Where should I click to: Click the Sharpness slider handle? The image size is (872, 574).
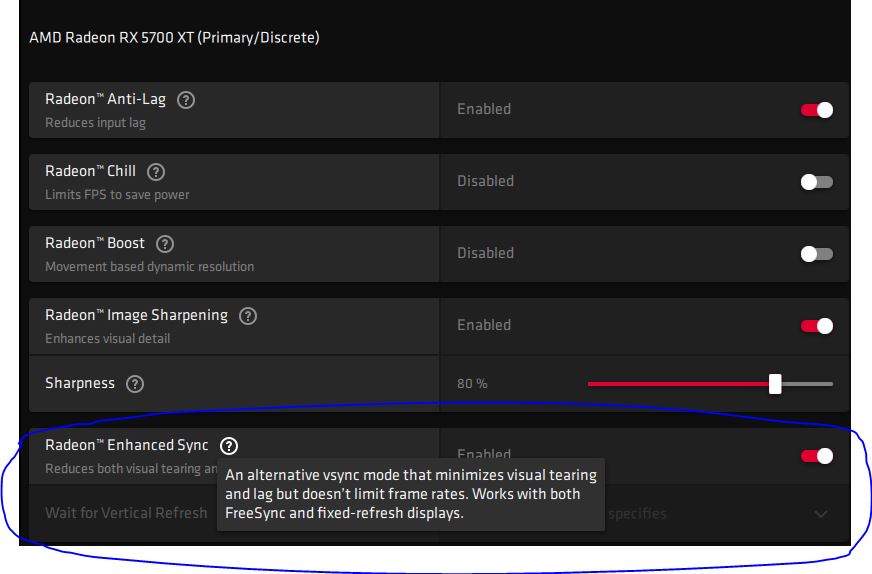point(775,384)
